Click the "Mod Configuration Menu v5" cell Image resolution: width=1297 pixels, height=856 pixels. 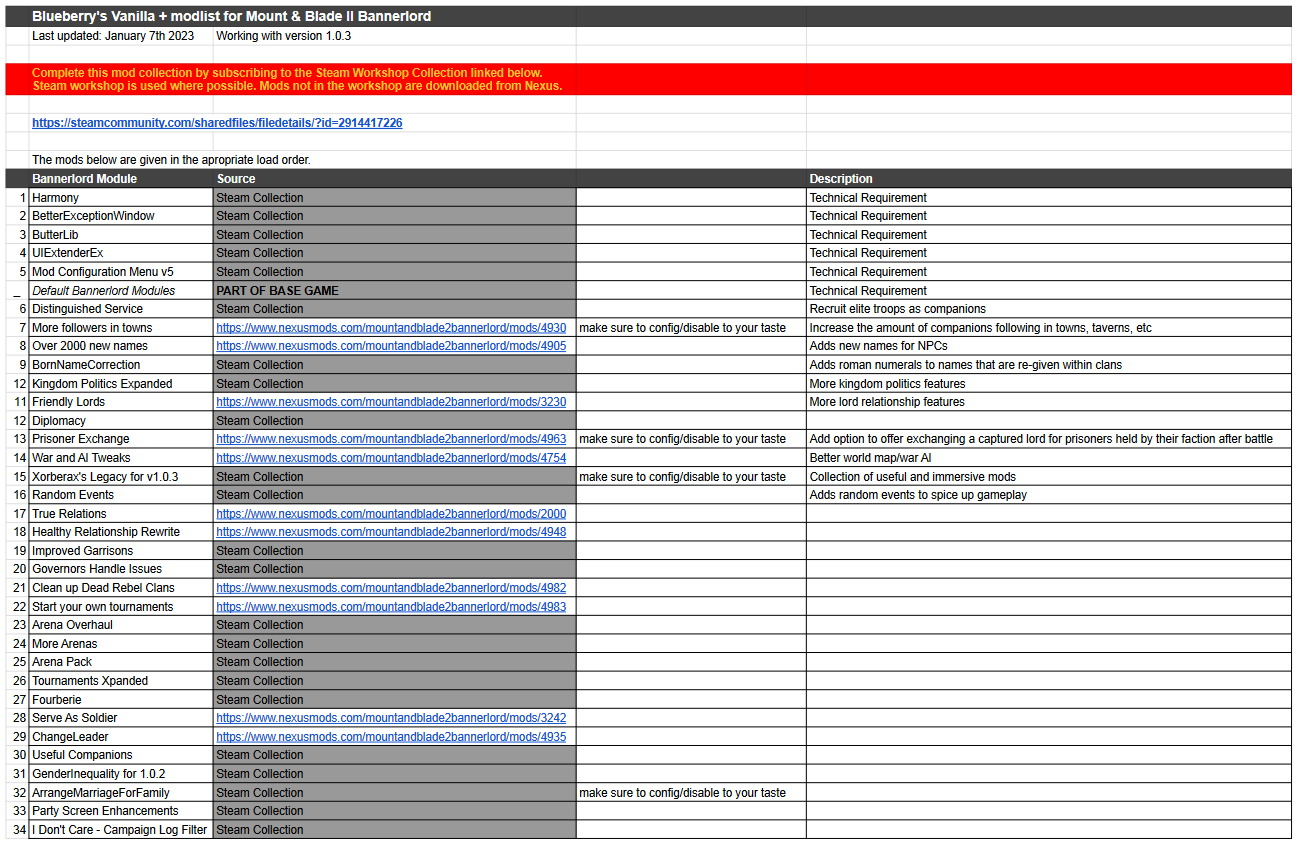121,272
